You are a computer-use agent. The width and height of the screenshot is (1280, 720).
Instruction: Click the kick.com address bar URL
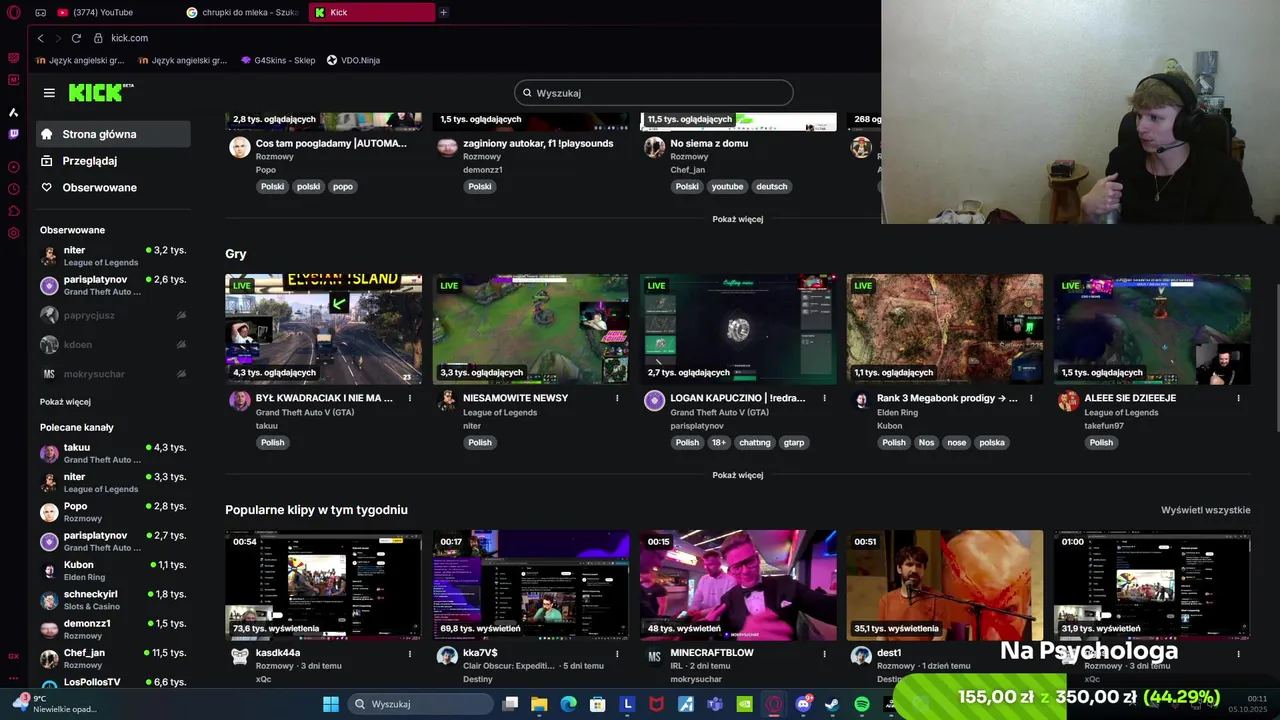point(130,38)
